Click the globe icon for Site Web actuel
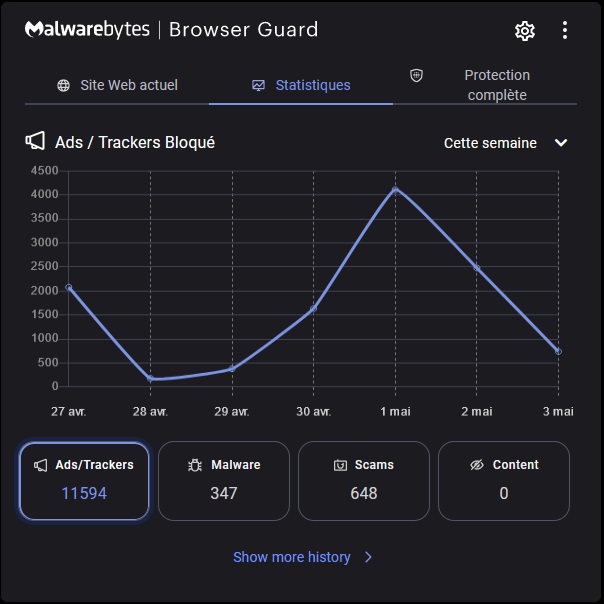The image size is (604, 604). click(64, 85)
